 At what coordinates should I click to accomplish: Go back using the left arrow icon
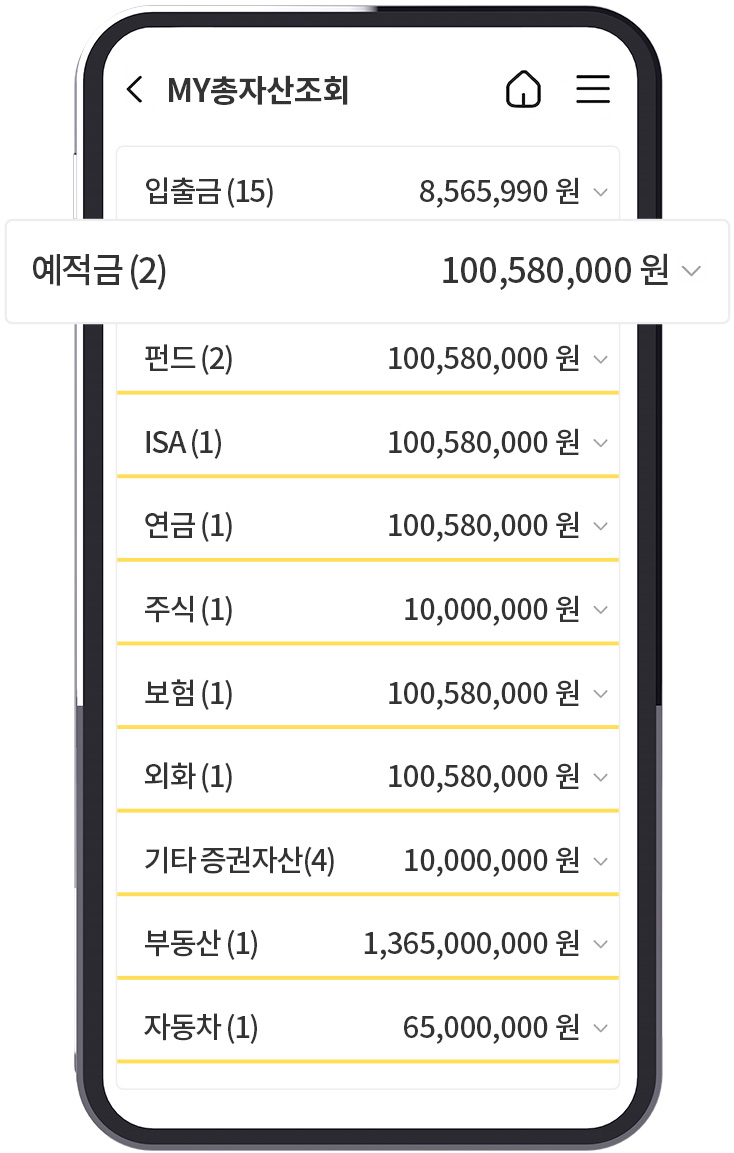135,90
